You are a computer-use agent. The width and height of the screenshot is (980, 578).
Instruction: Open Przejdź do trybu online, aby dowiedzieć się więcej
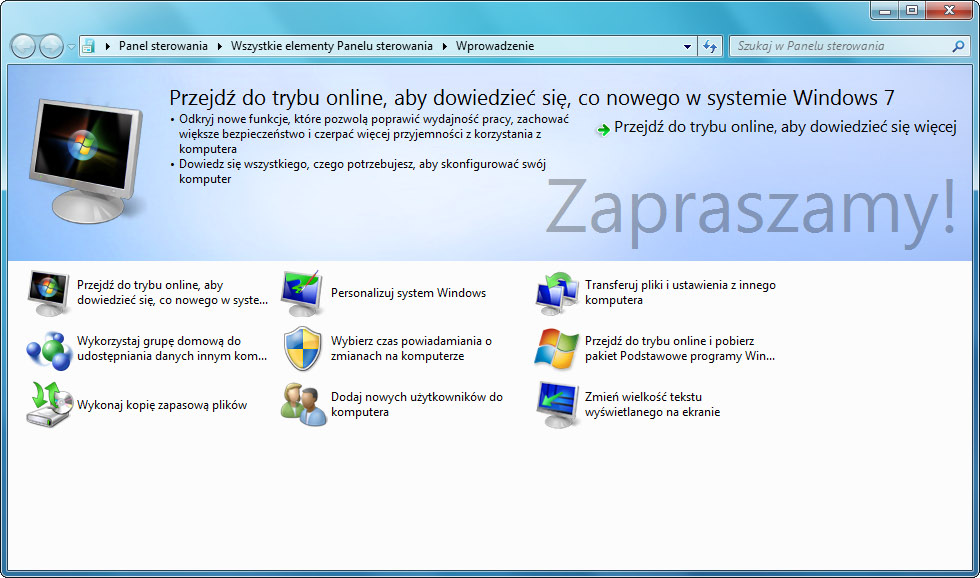(x=785, y=127)
